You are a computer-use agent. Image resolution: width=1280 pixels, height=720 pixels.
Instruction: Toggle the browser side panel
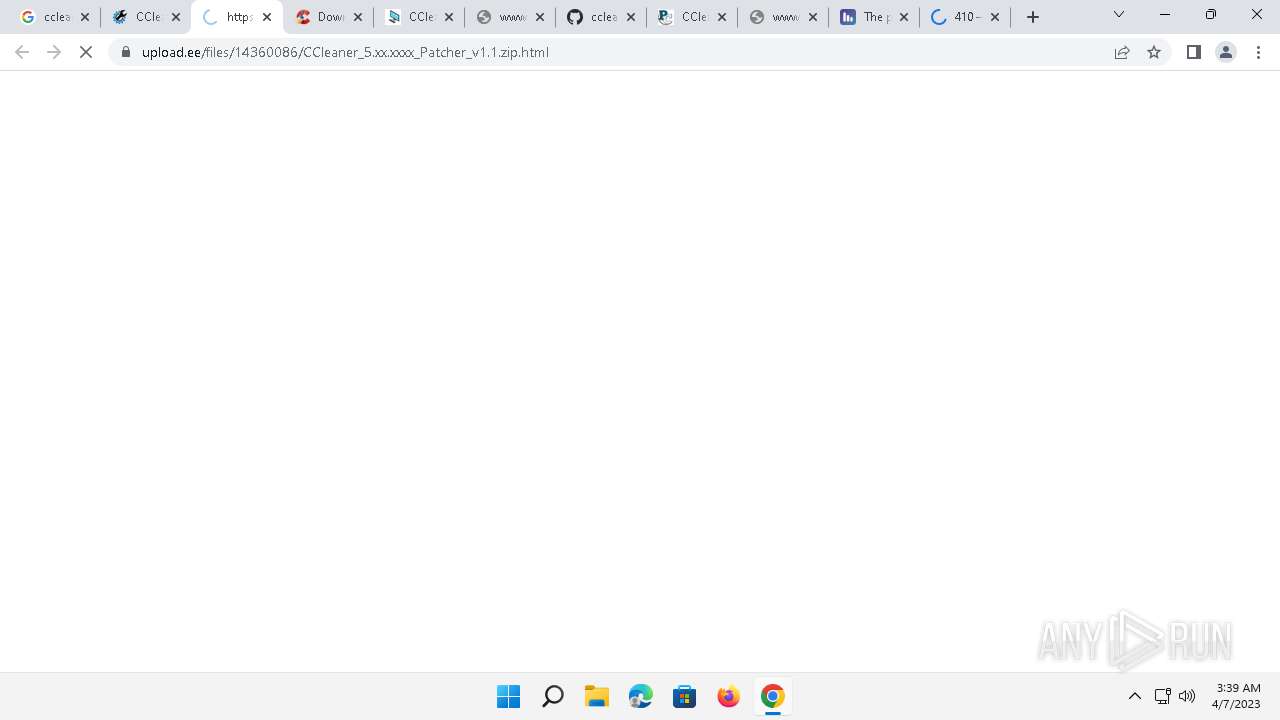[x=1193, y=52]
